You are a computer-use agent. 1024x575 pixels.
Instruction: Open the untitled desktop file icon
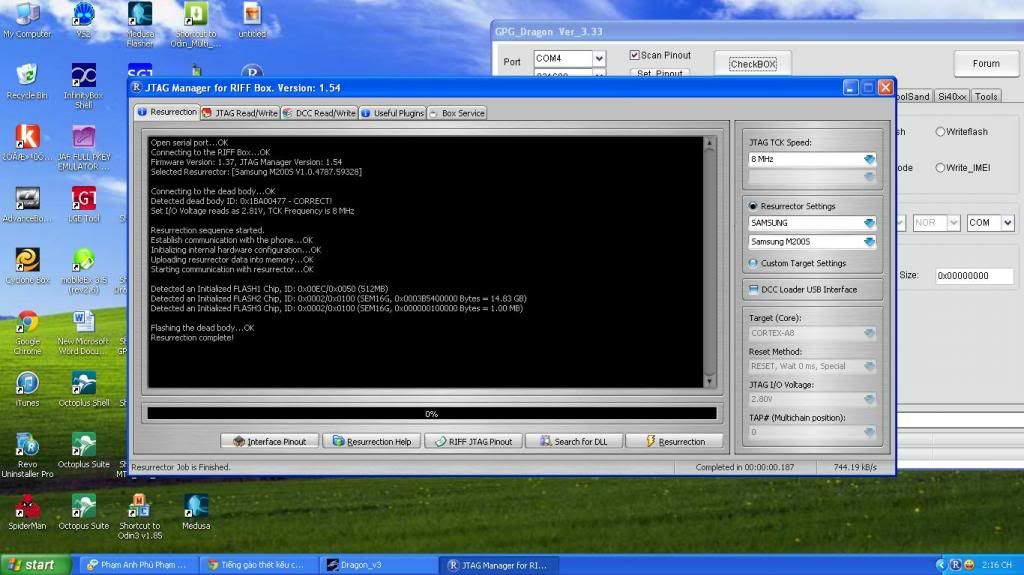[252, 20]
